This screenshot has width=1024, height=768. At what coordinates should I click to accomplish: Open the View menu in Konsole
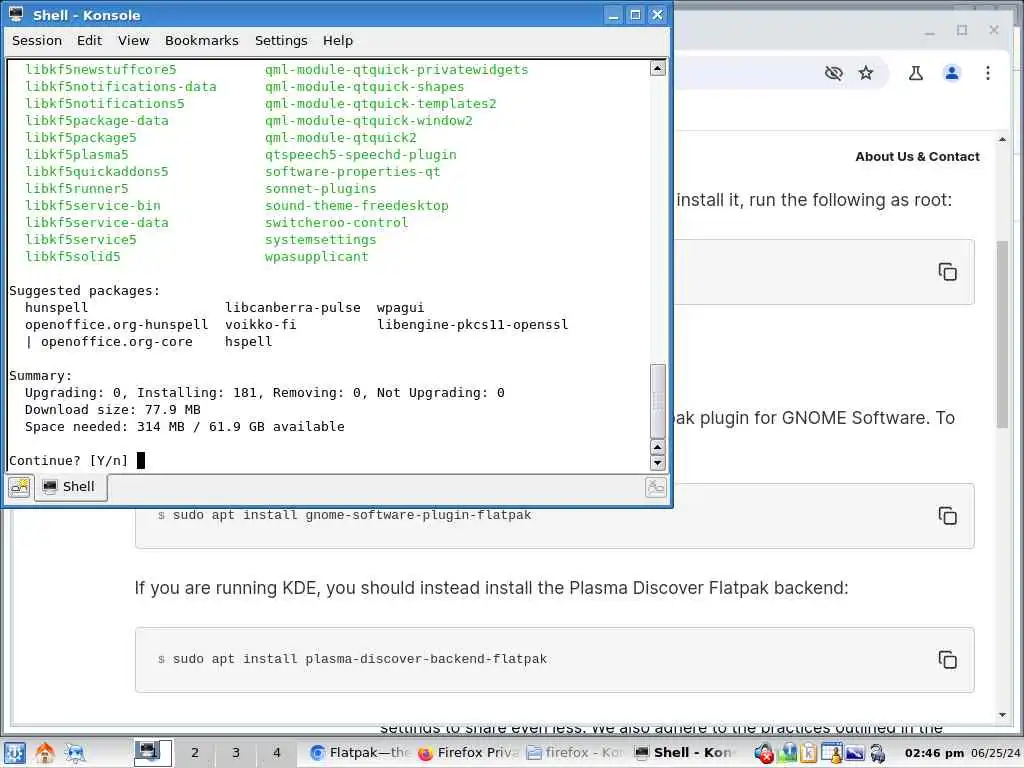pyautogui.click(x=134, y=40)
